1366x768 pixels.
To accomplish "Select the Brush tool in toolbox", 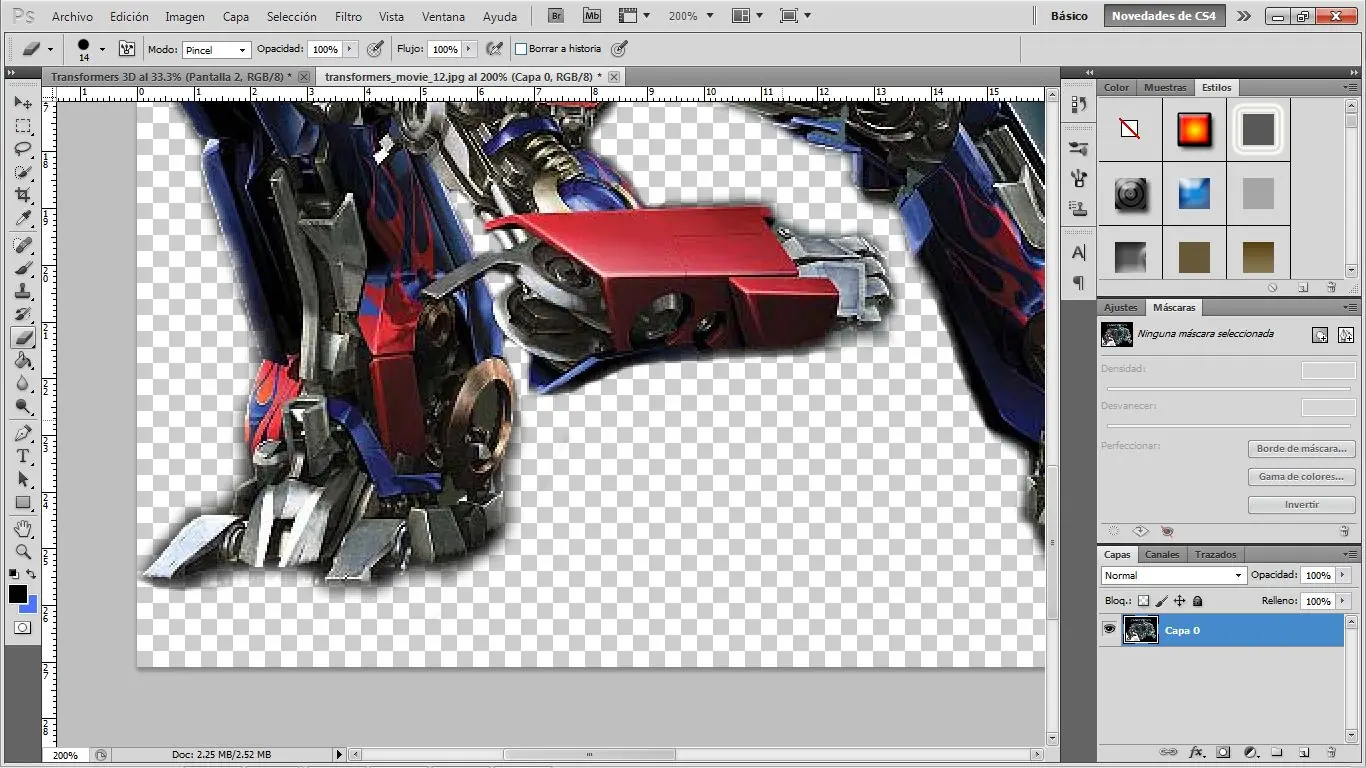I will pyautogui.click(x=23, y=268).
